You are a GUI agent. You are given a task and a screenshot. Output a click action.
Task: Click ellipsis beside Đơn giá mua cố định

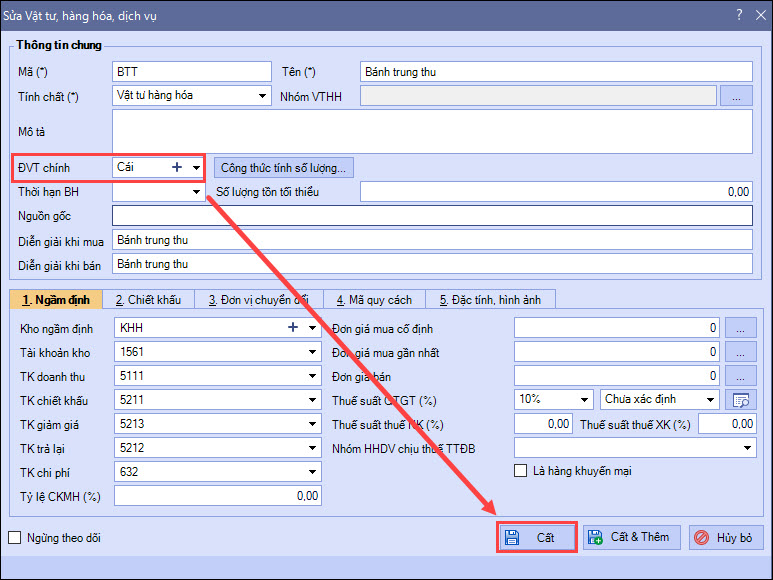click(741, 328)
